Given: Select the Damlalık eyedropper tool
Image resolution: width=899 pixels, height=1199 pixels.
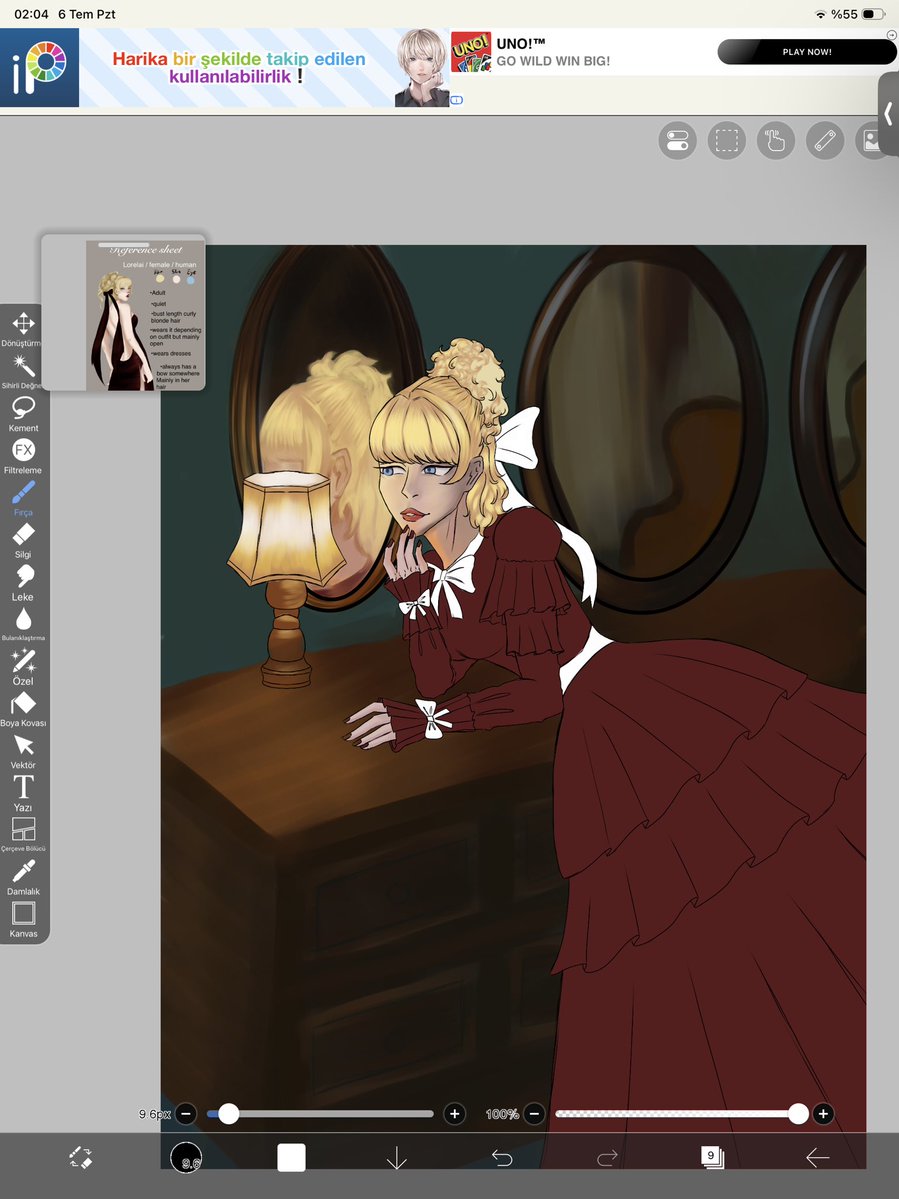Looking at the screenshot, I should [x=23, y=877].
